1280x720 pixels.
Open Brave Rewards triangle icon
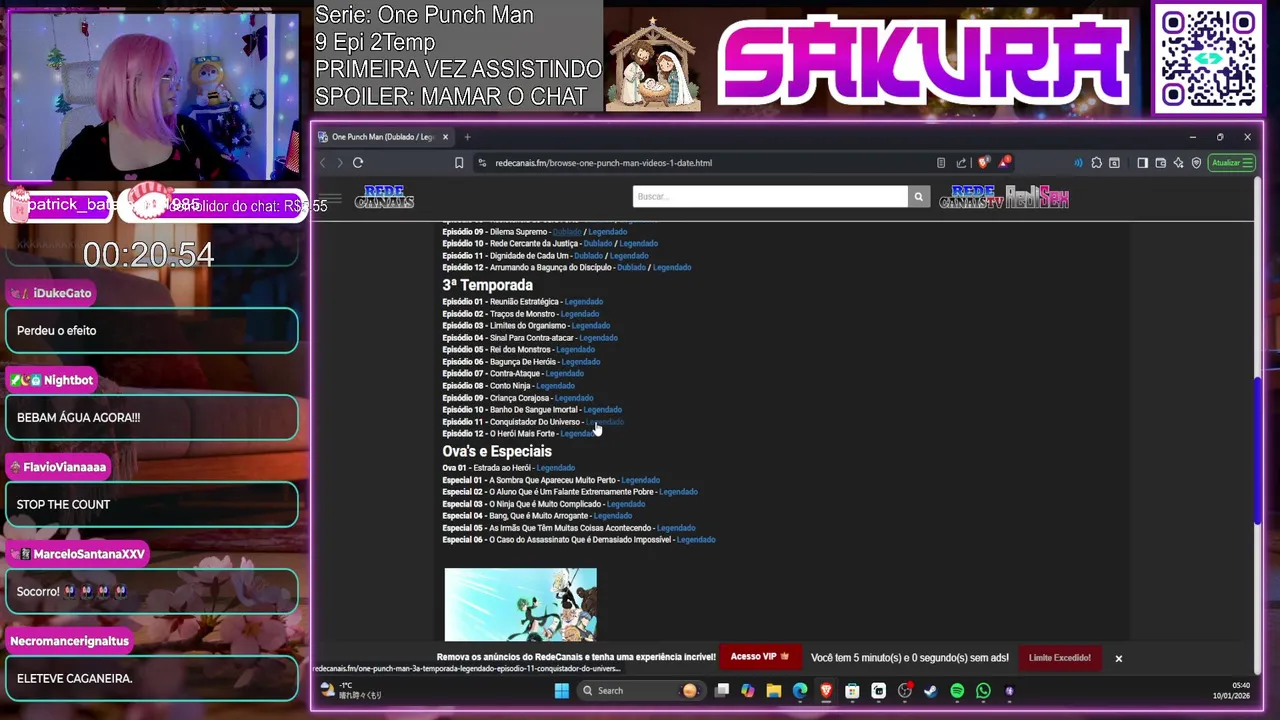[x=1003, y=163]
